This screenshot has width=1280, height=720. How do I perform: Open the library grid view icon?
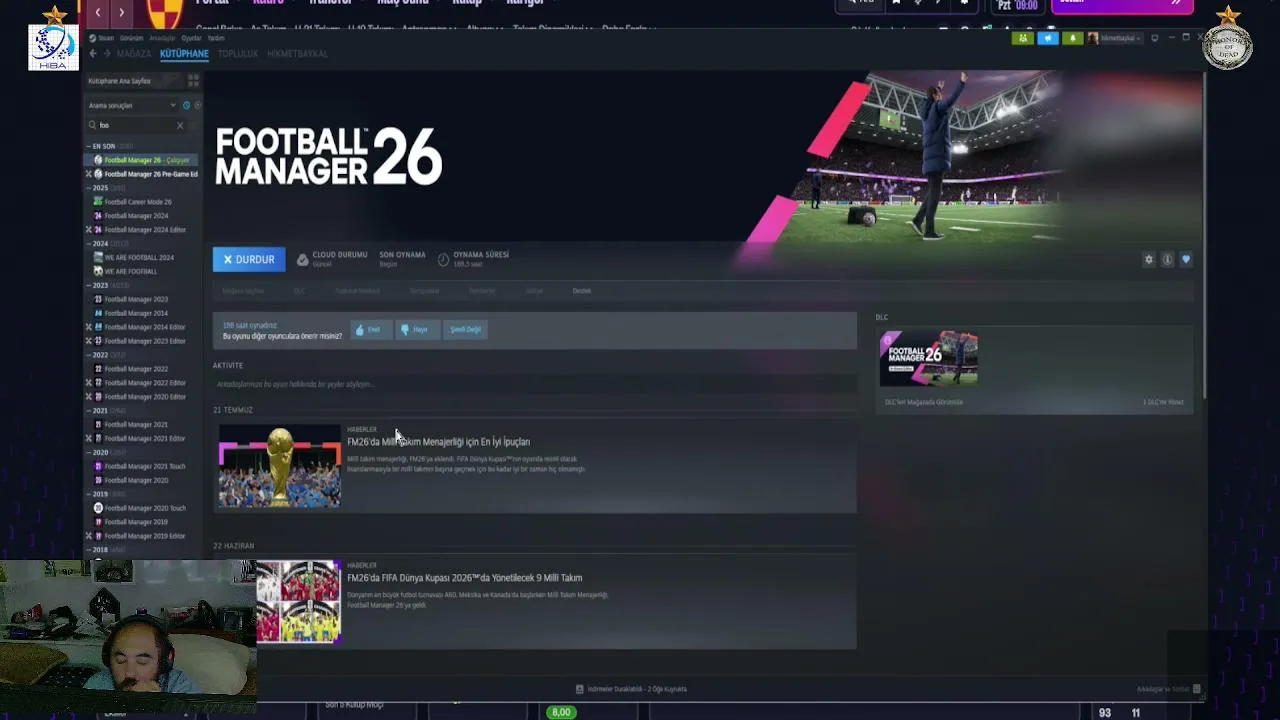pyautogui.click(x=193, y=80)
